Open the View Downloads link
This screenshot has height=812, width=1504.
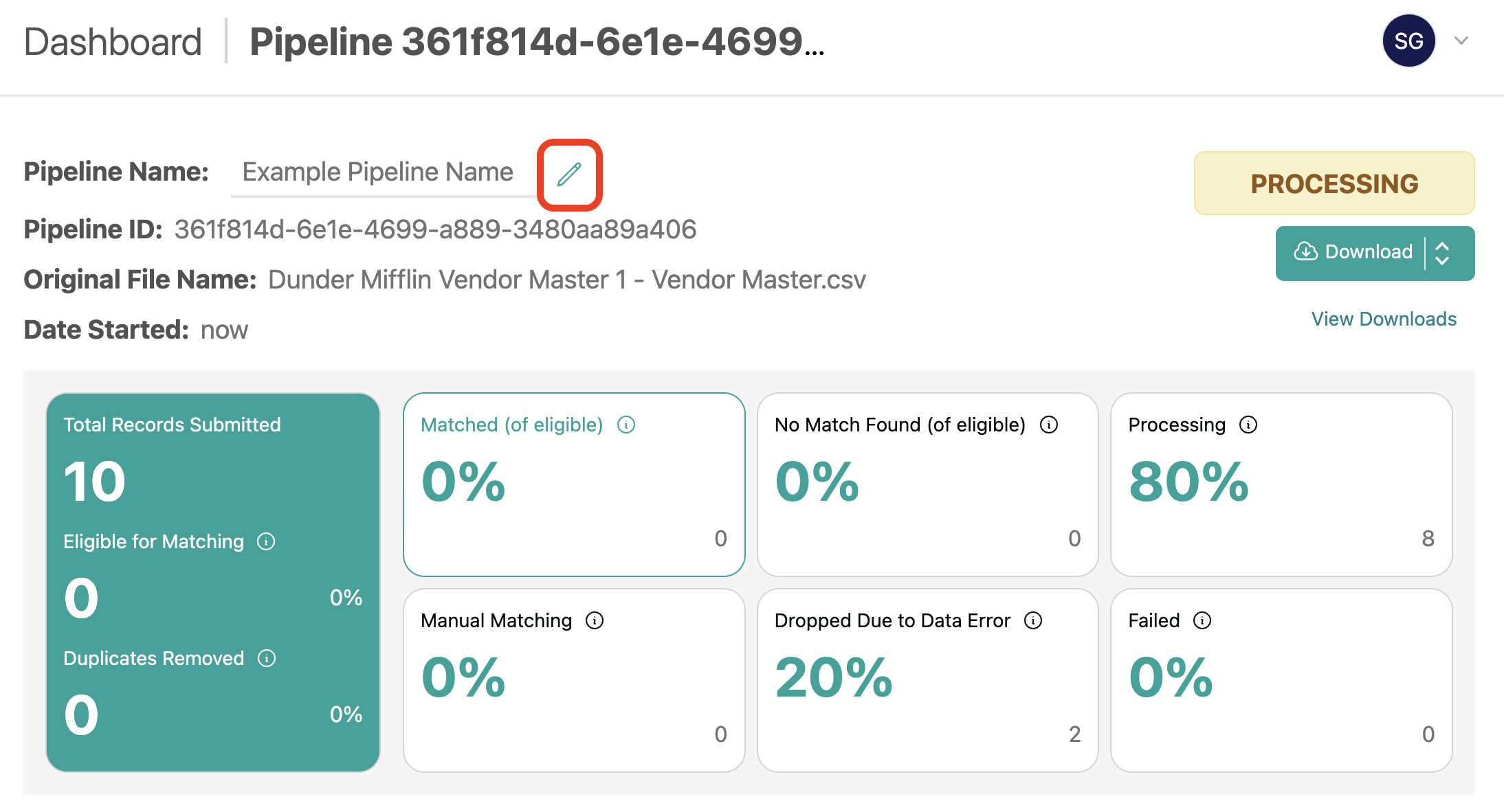(x=1384, y=319)
